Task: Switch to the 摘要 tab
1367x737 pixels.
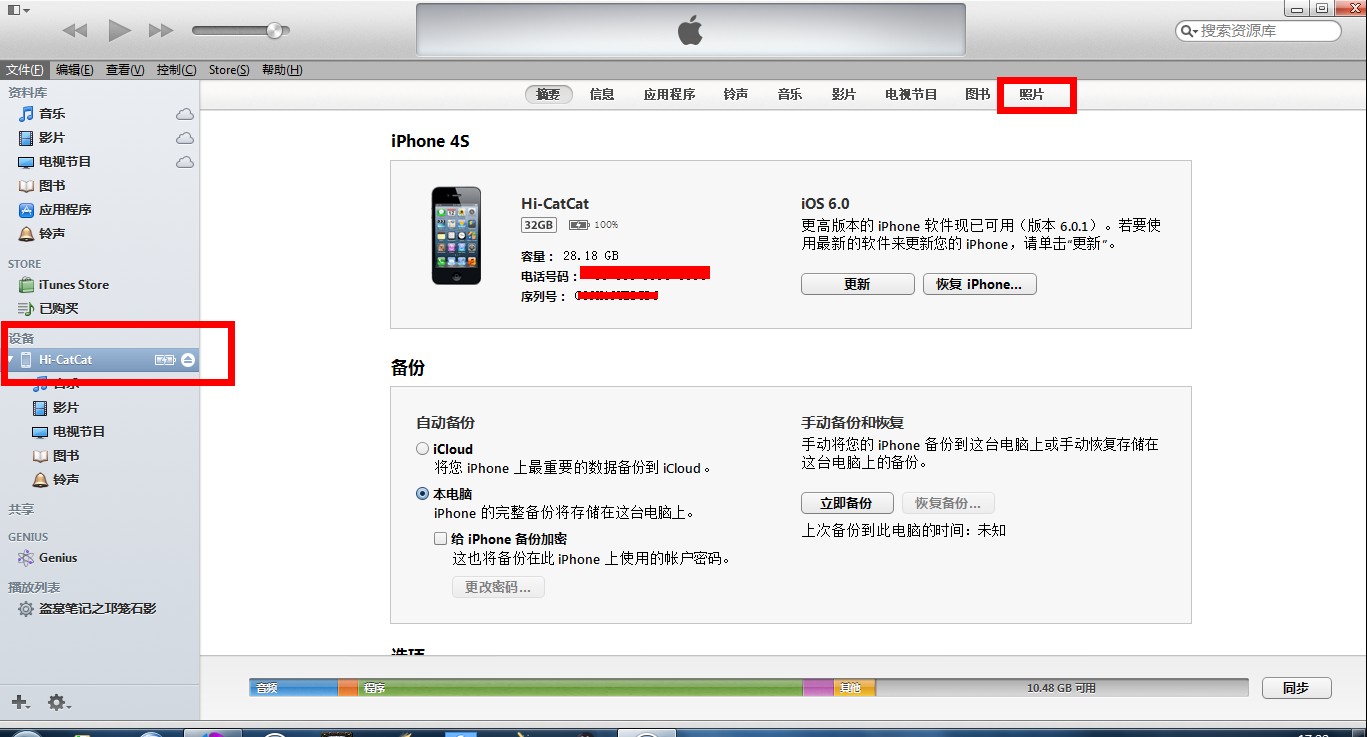Action: pyautogui.click(x=548, y=94)
